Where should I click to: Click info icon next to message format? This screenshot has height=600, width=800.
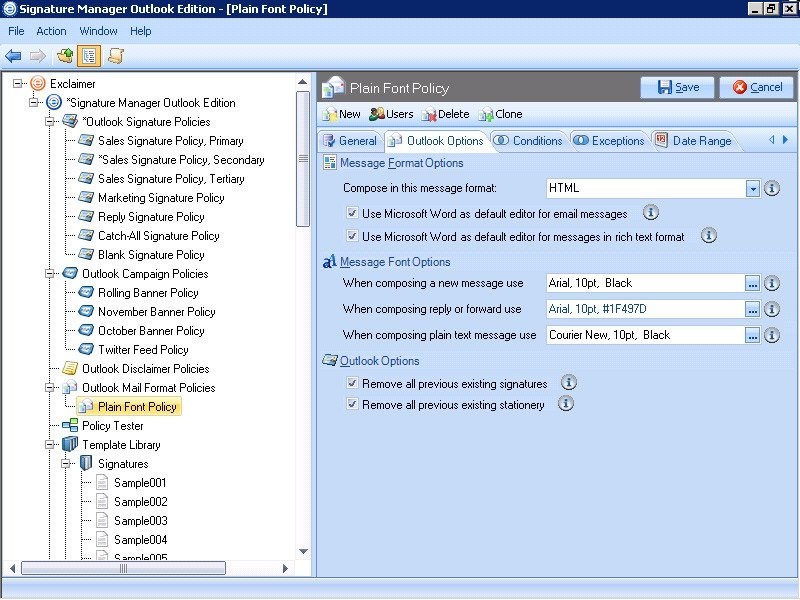click(771, 188)
